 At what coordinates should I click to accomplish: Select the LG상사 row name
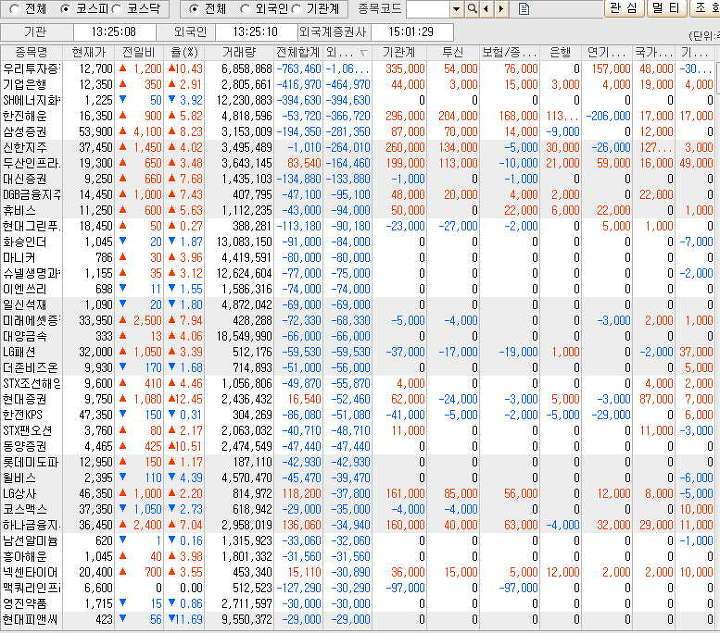click(19, 493)
